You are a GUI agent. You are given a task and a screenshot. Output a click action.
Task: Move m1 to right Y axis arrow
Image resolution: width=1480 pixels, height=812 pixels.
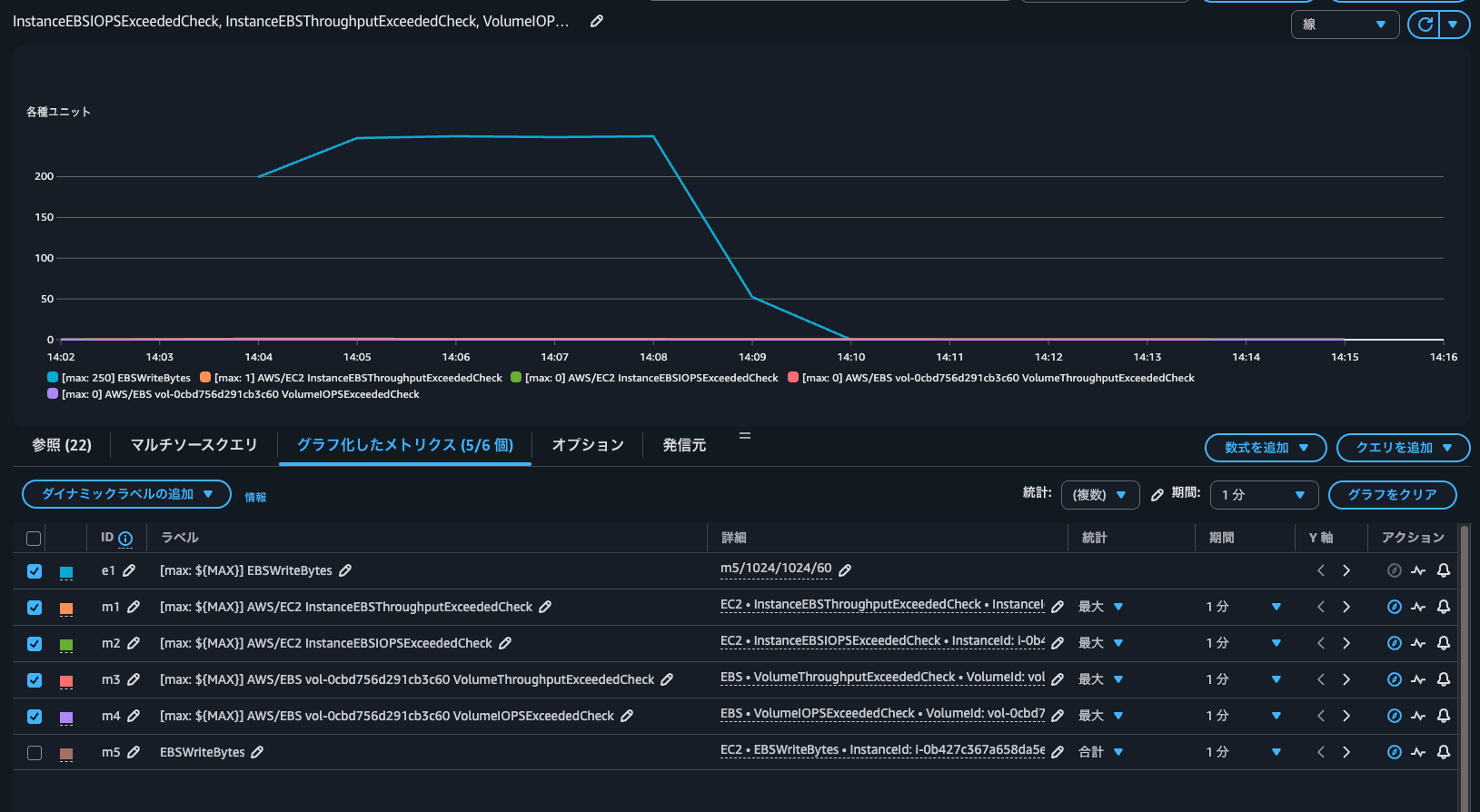click(1346, 607)
